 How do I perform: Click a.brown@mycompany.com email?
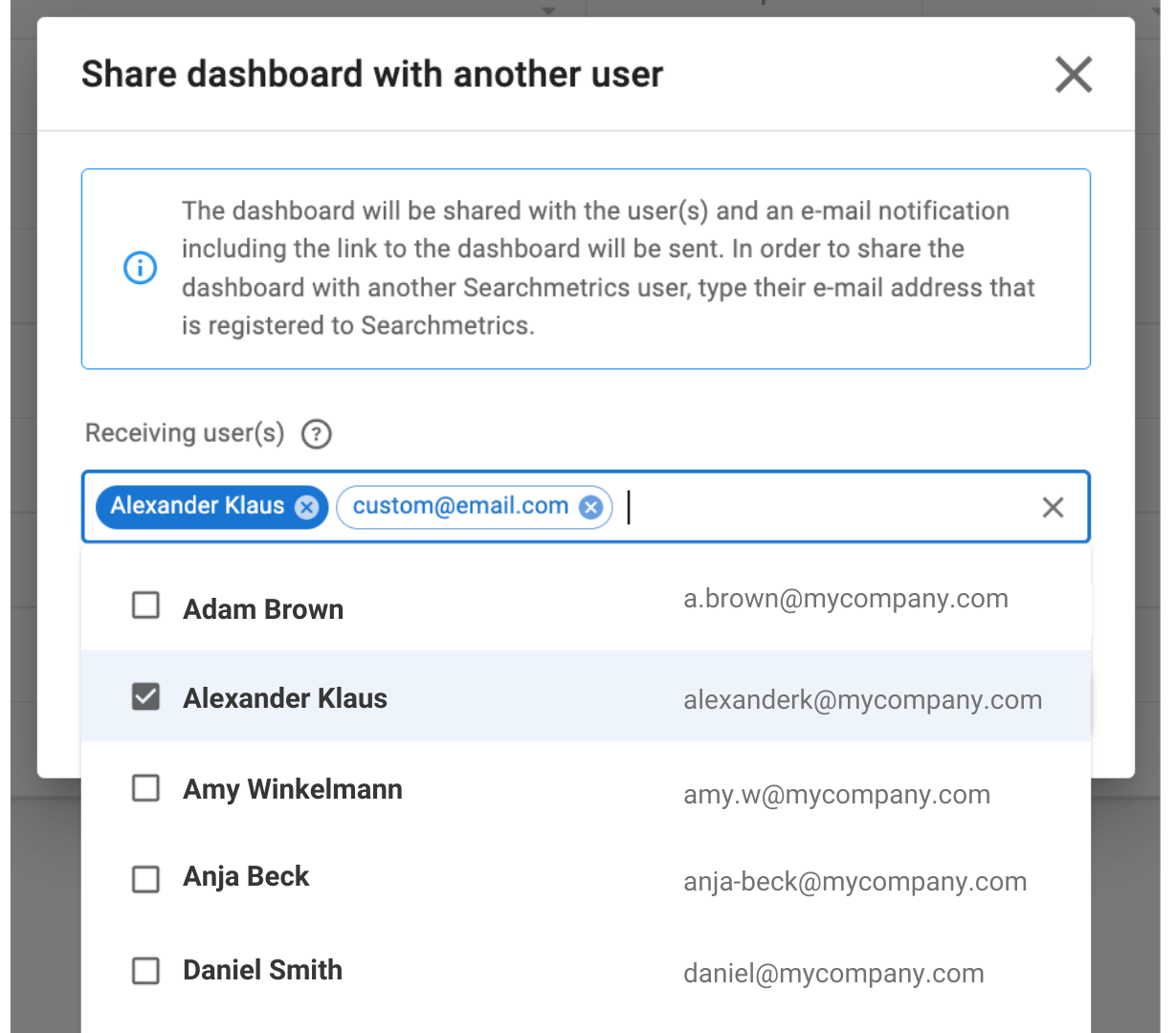point(846,599)
